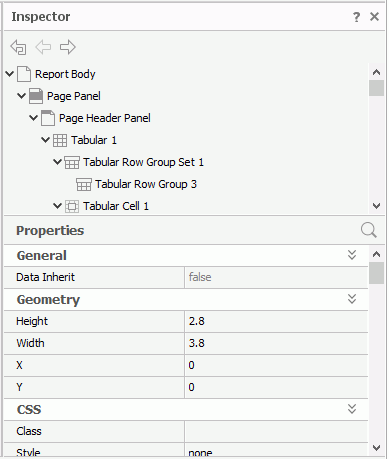Select Tabular 1 in the tree
The image size is (389, 459).
pos(94,140)
